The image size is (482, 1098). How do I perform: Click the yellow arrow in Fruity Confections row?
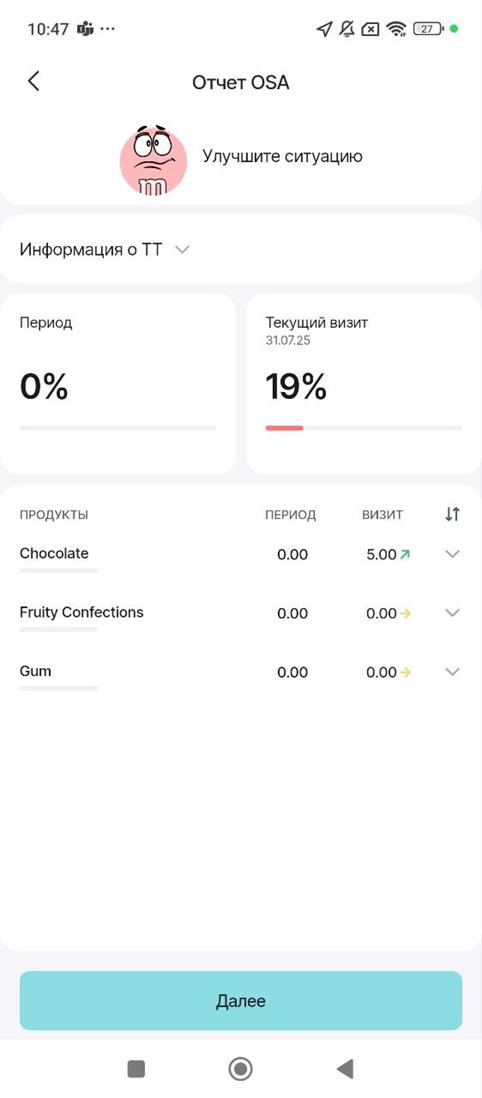click(405, 613)
